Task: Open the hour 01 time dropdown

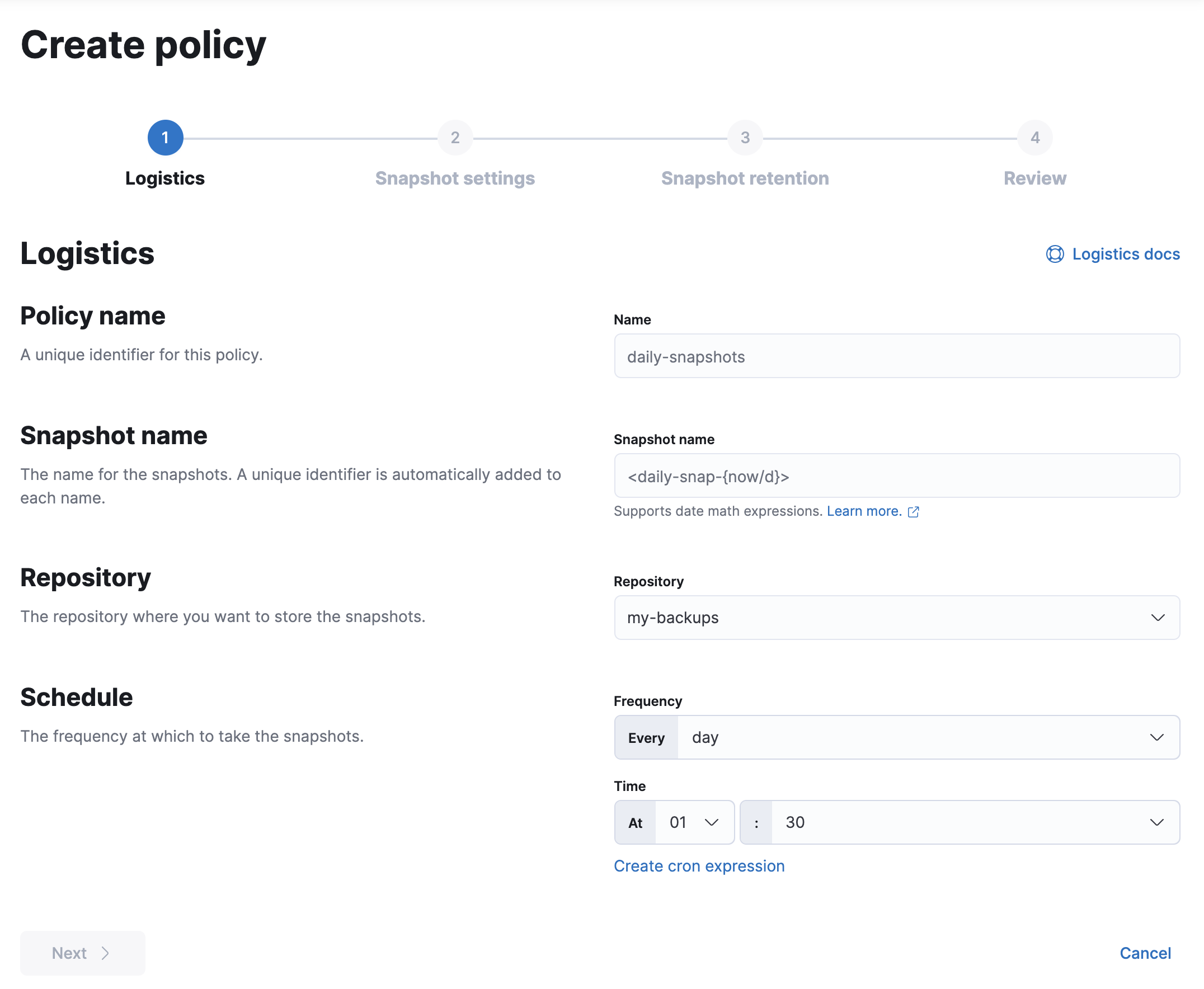Action: (693, 822)
